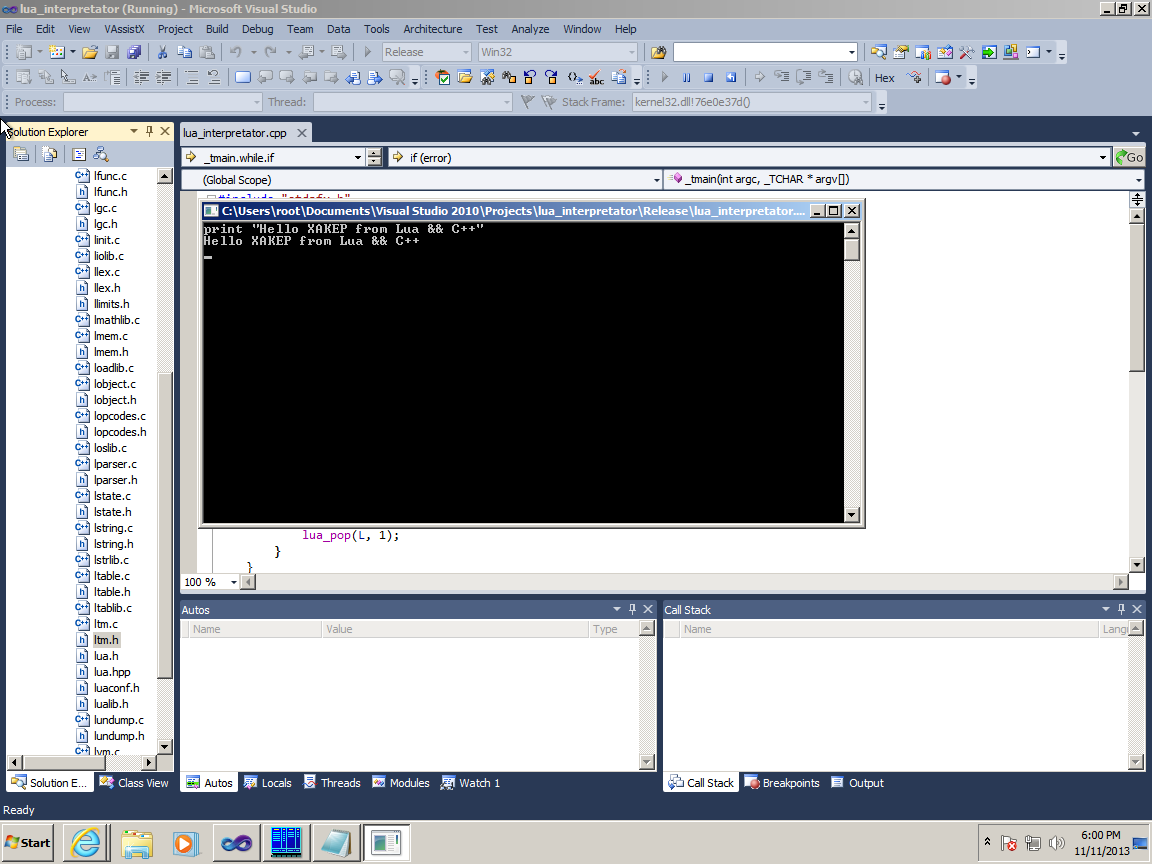
Task: Click View Class Diagram icon in Solution Explorer
Action: [101, 154]
